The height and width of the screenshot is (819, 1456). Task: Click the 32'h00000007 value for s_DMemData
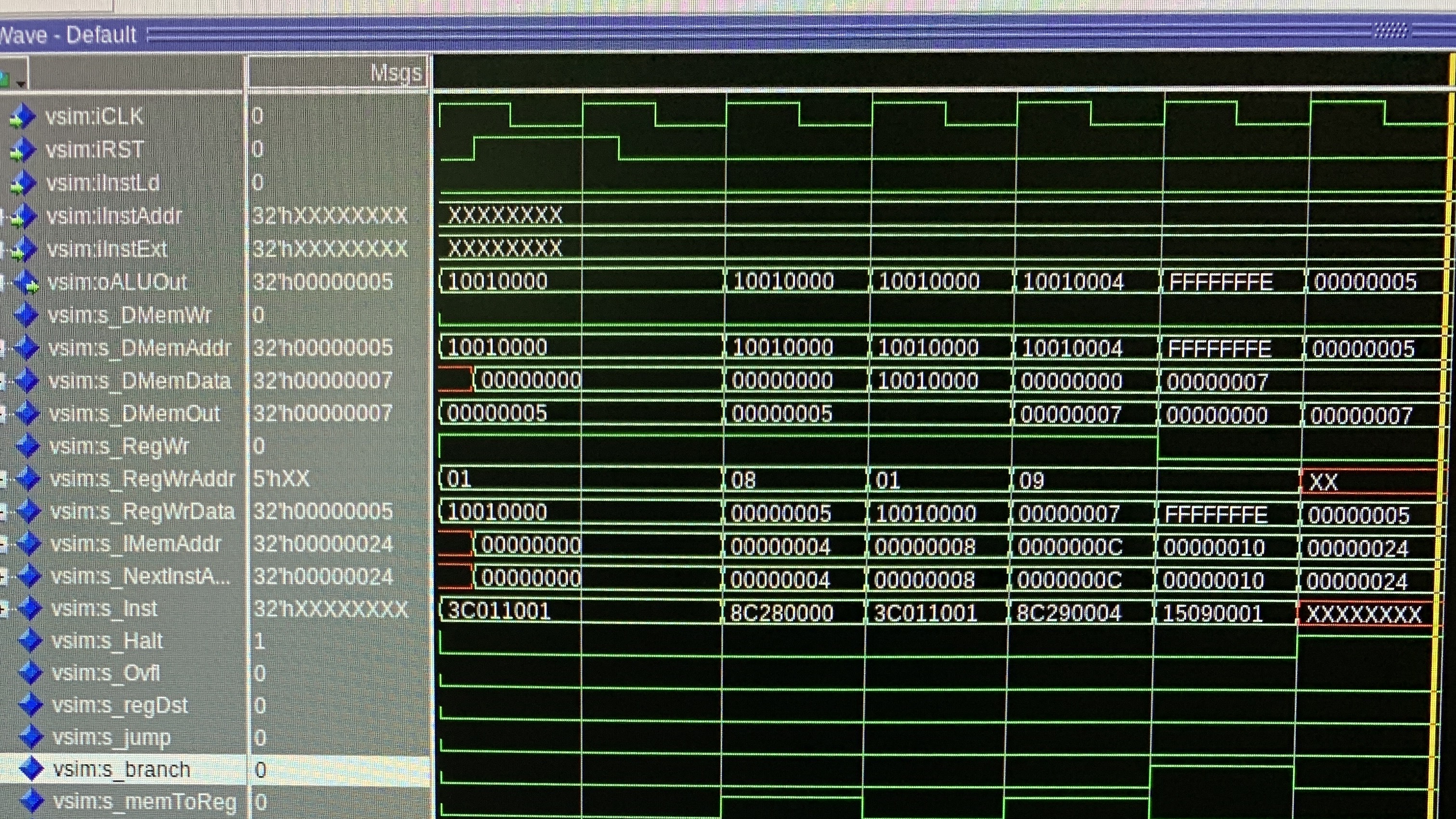[323, 380]
